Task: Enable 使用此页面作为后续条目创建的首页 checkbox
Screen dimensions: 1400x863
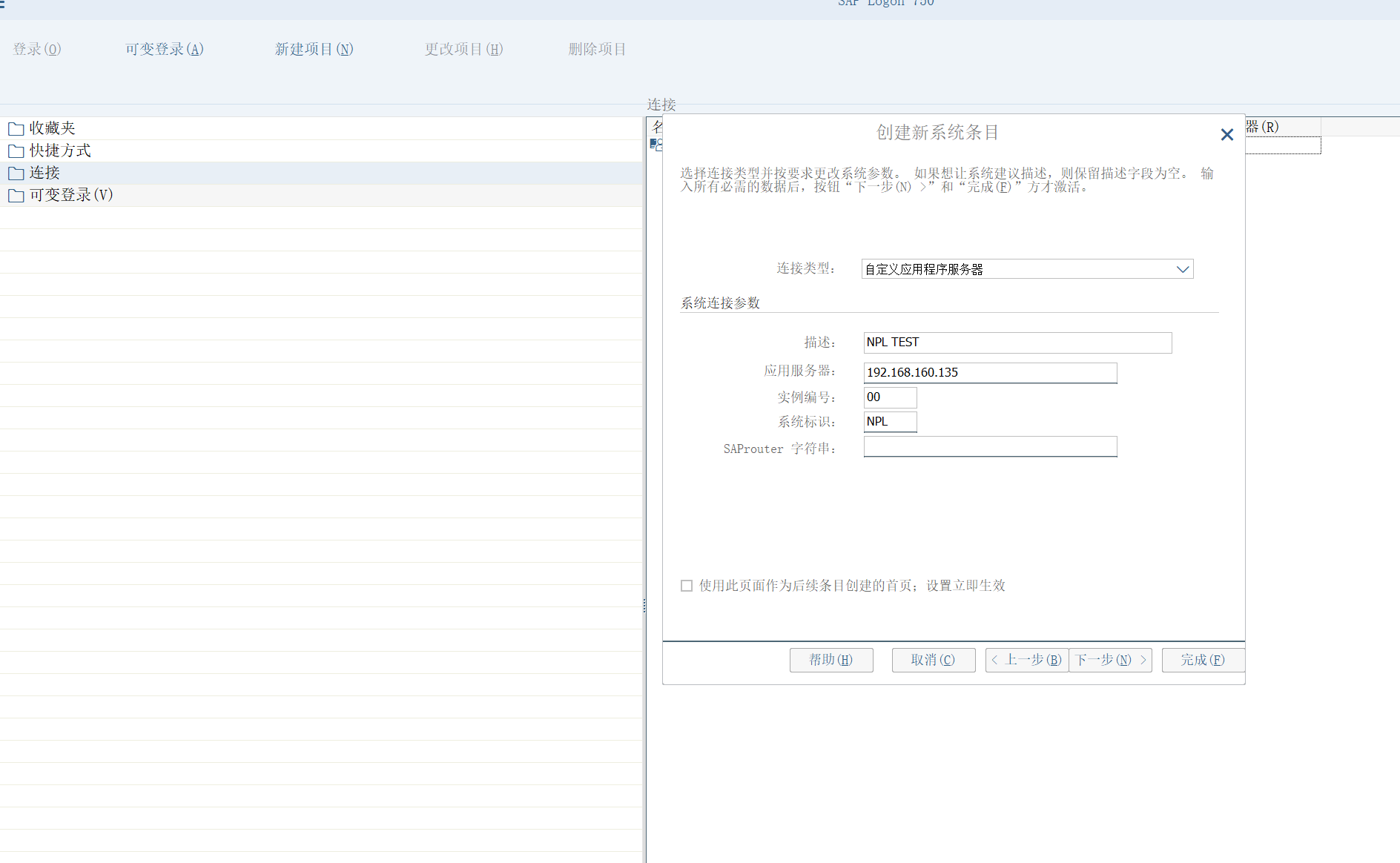Action: click(x=687, y=586)
